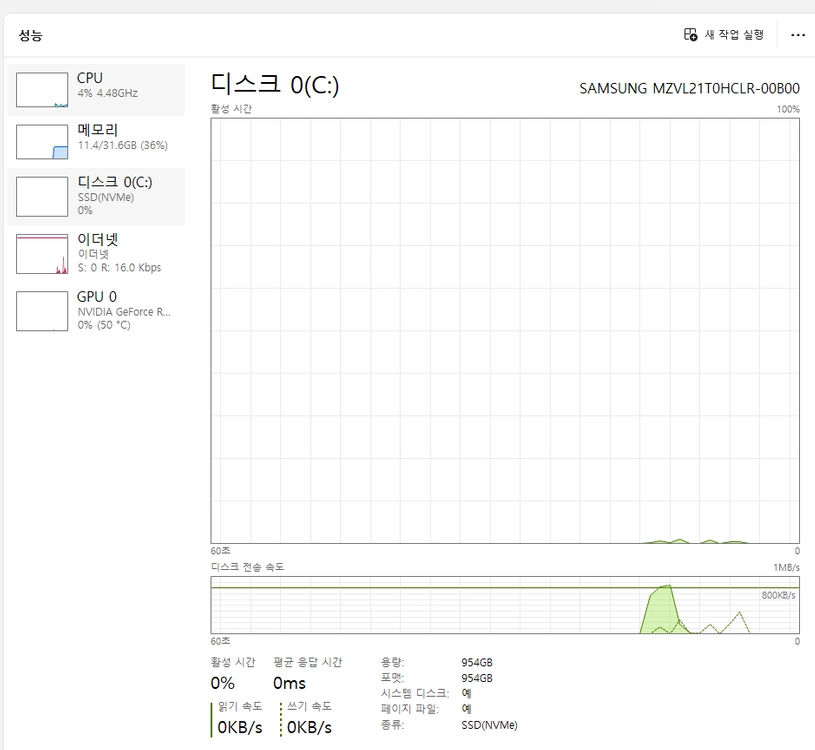Click the 100% active time scale label

pyautogui.click(x=788, y=109)
